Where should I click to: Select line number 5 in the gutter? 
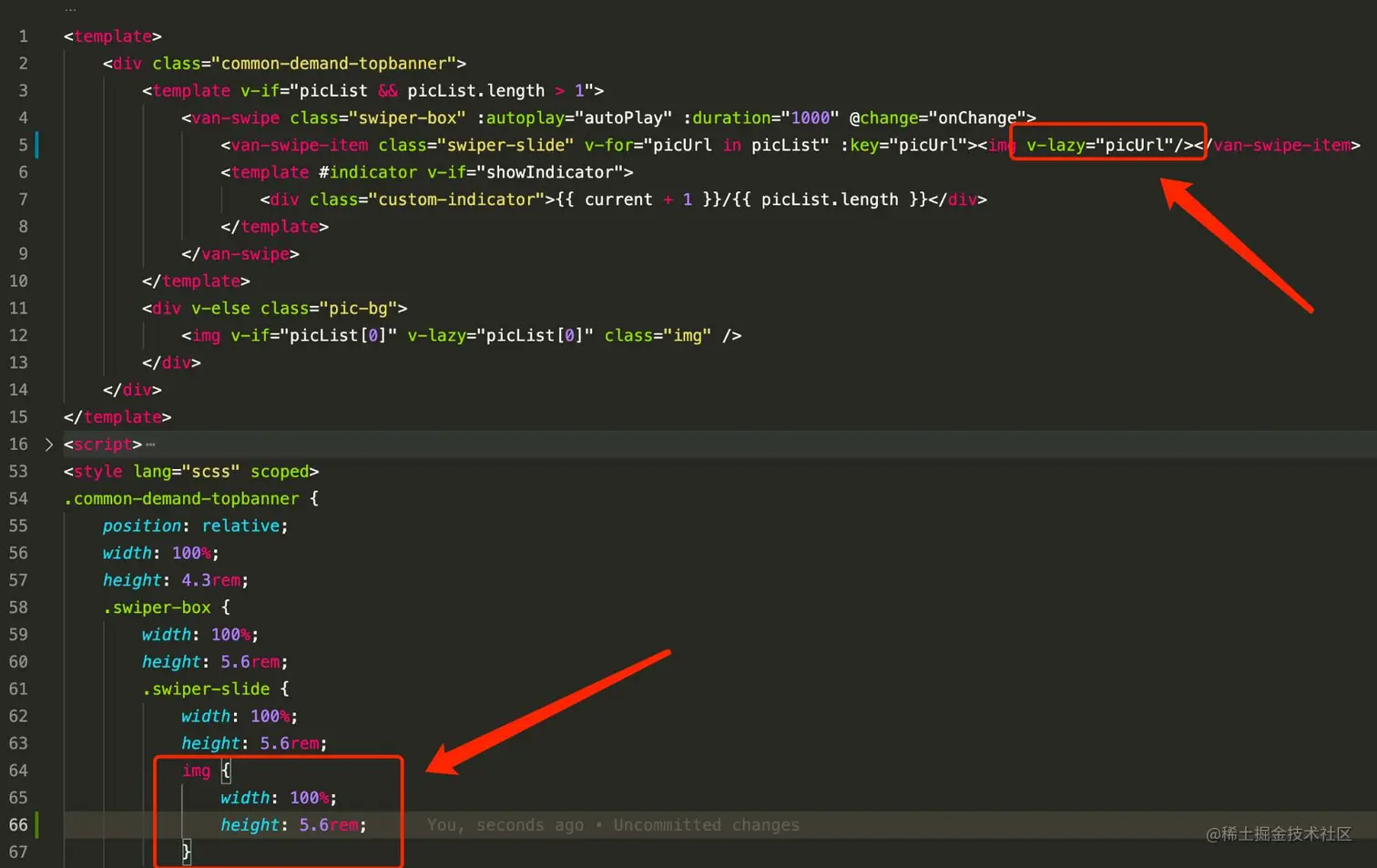(x=23, y=145)
